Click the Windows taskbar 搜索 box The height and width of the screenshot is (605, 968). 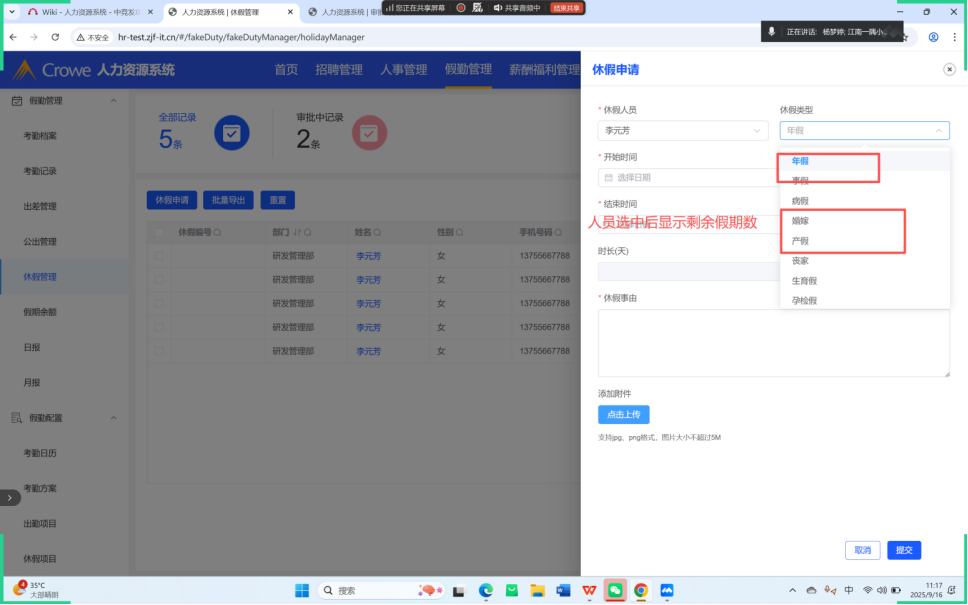coord(382,591)
